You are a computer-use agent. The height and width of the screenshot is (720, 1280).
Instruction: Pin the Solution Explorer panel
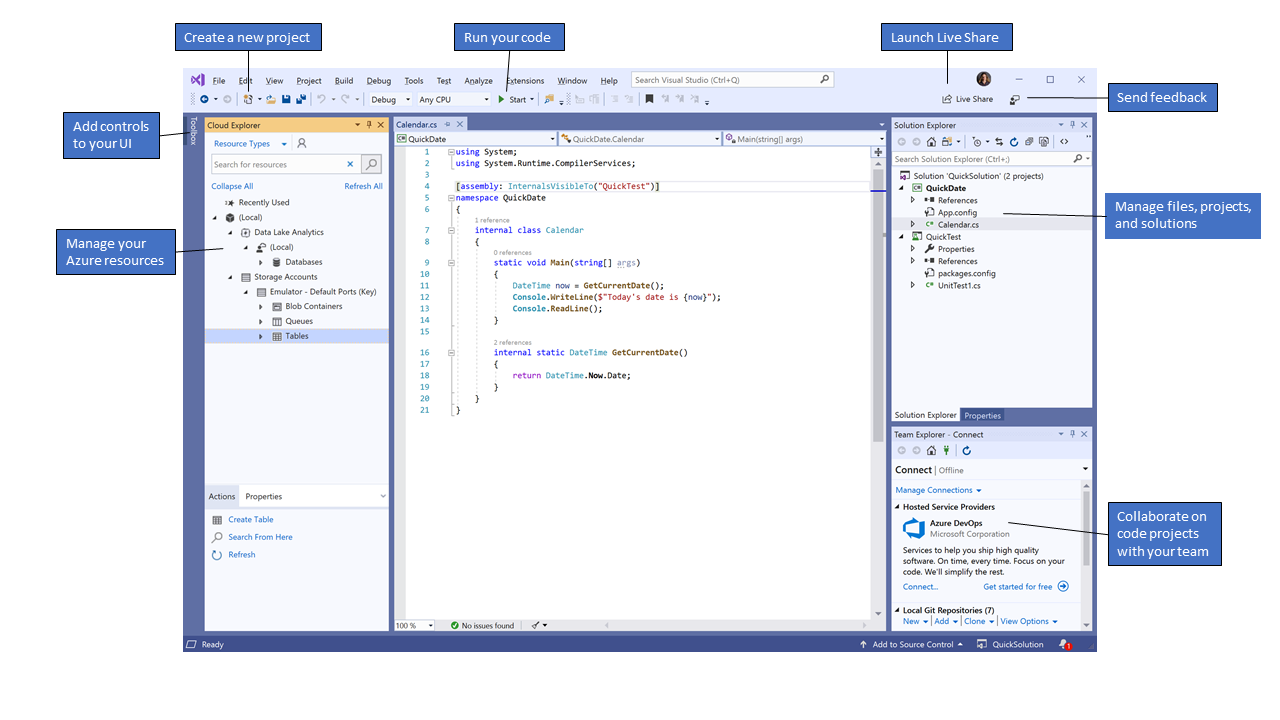pyautogui.click(x=1072, y=124)
